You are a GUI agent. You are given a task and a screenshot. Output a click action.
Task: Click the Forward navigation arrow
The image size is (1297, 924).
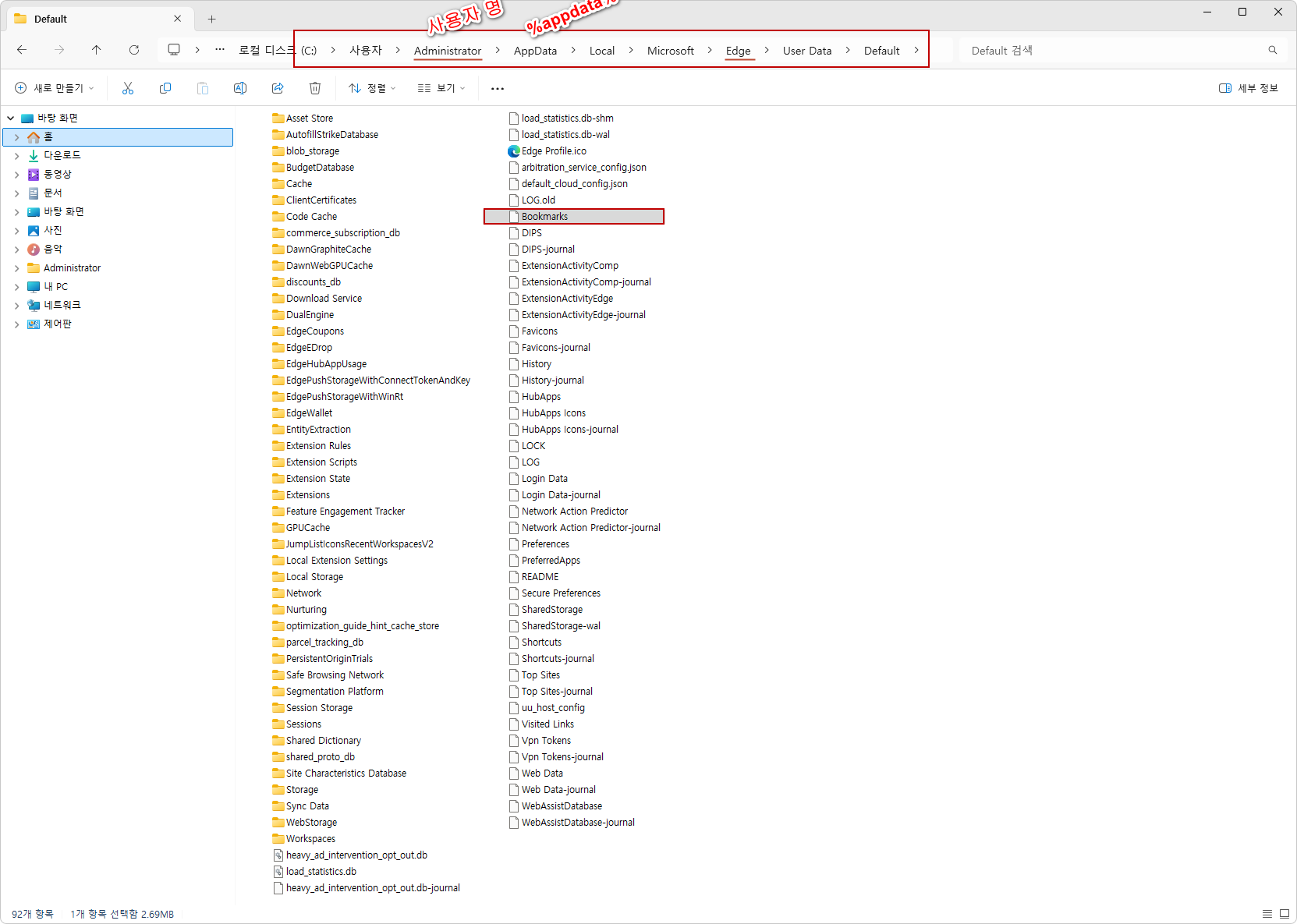(59, 50)
